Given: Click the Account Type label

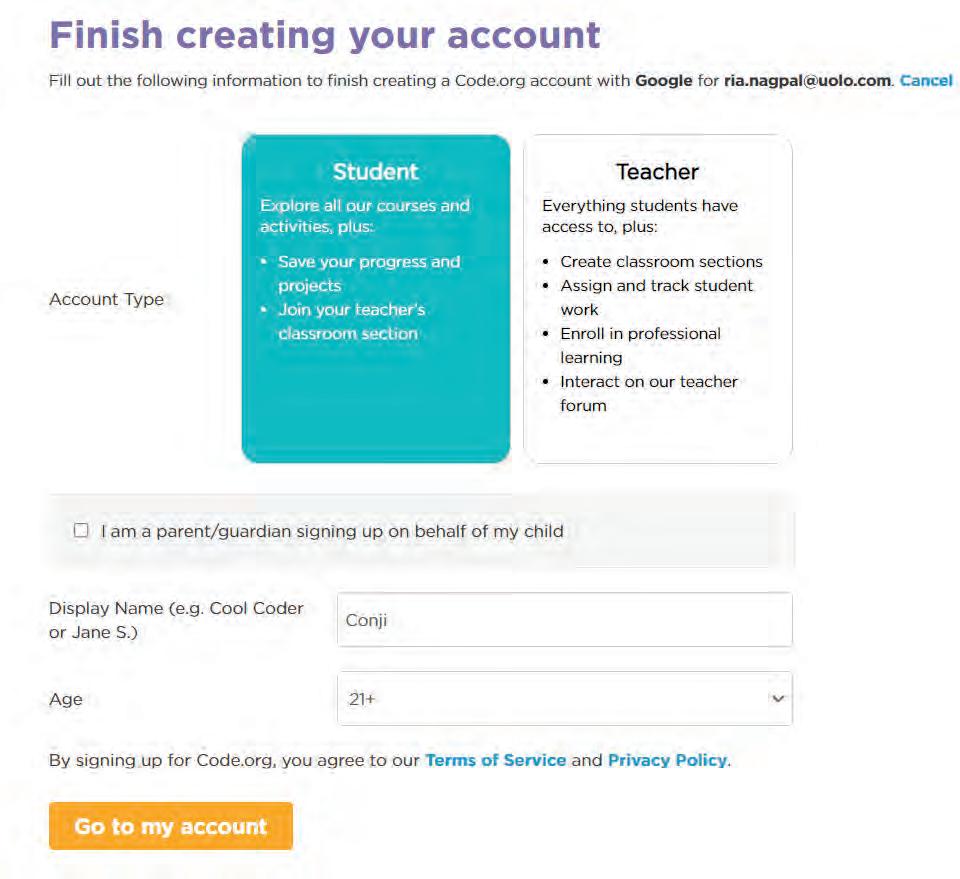Looking at the screenshot, I should point(106,299).
